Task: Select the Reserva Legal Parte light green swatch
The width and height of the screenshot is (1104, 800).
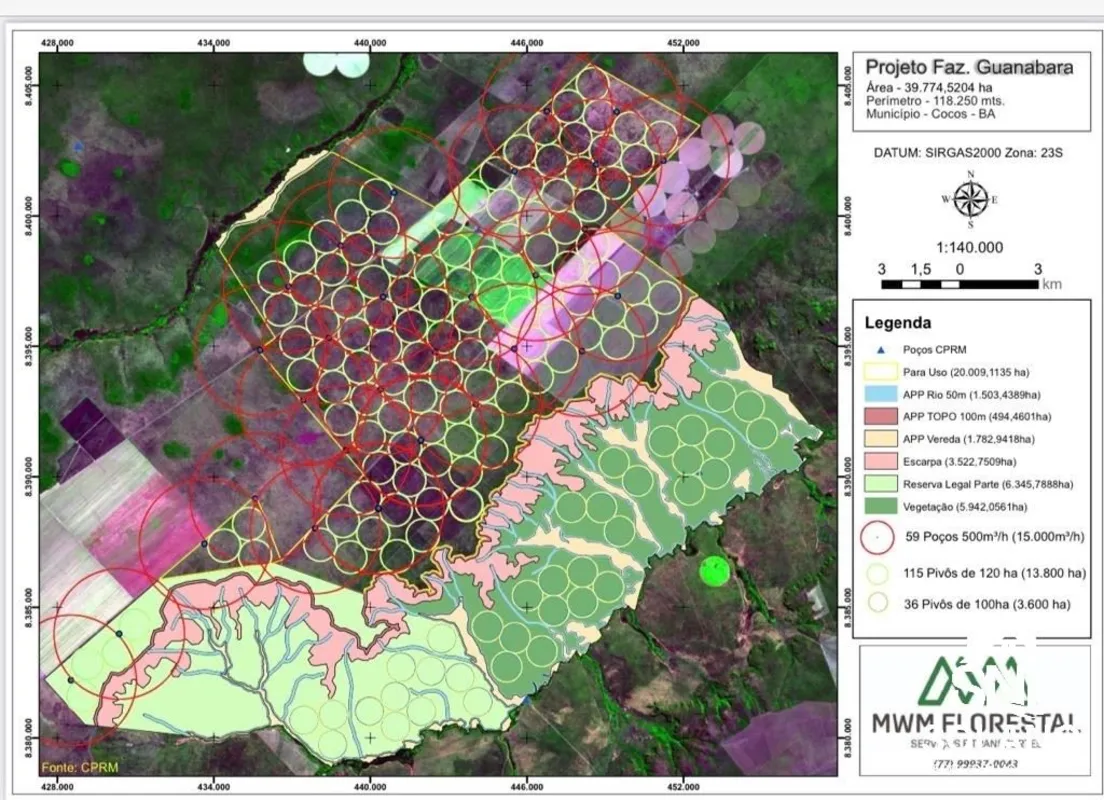Action: (x=876, y=483)
